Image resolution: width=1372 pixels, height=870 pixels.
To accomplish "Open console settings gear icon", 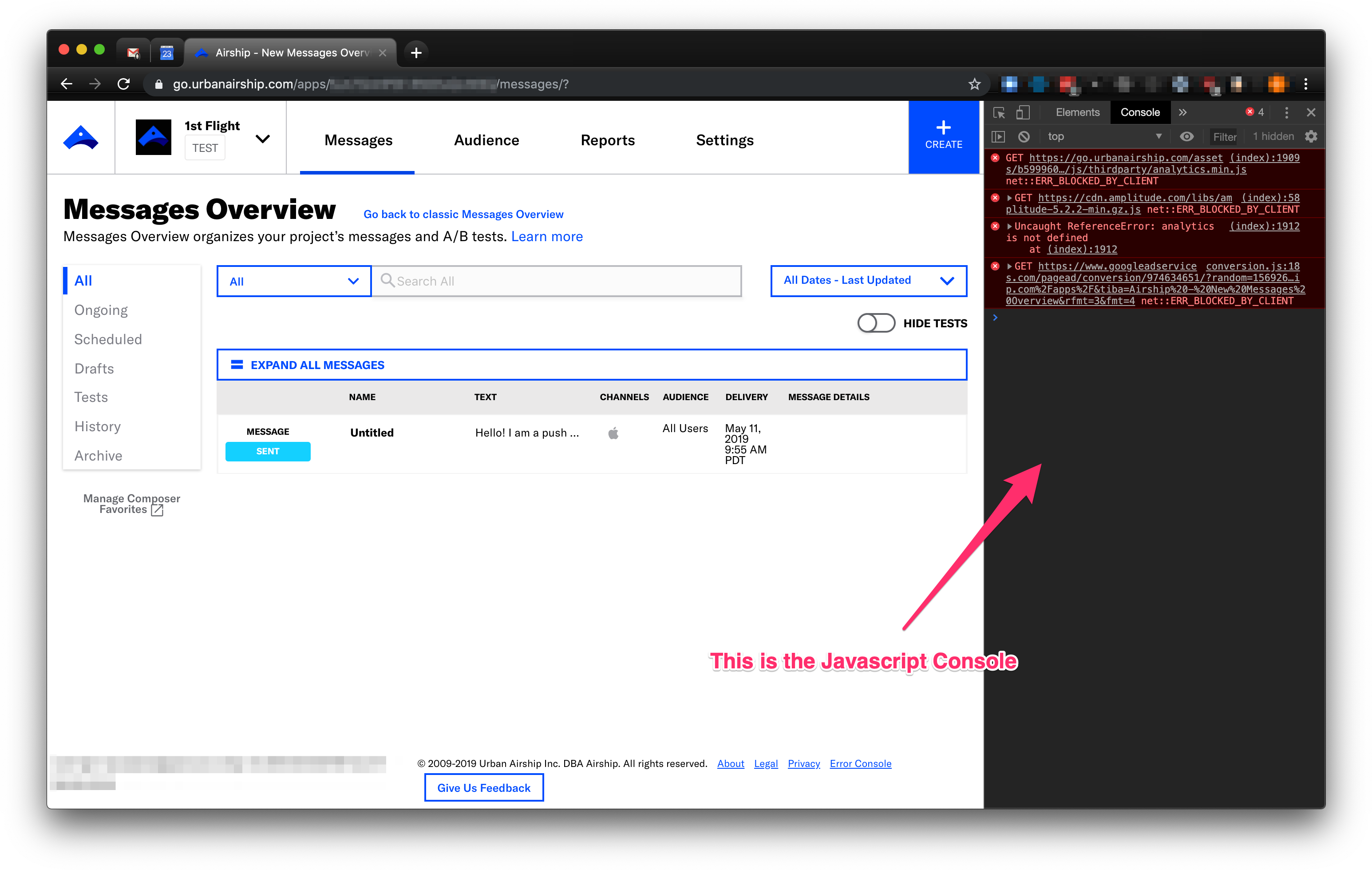I will pyautogui.click(x=1311, y=136).
